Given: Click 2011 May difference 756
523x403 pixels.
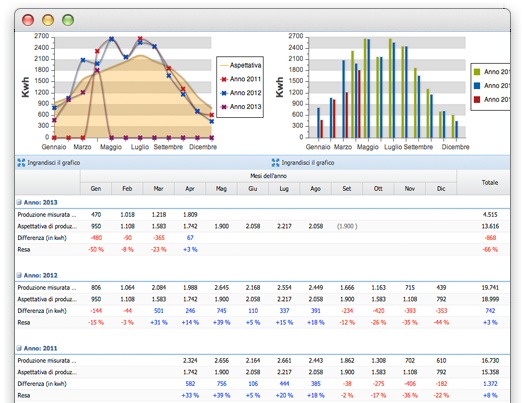Looking at the screenshot, I should pos(221,384).
